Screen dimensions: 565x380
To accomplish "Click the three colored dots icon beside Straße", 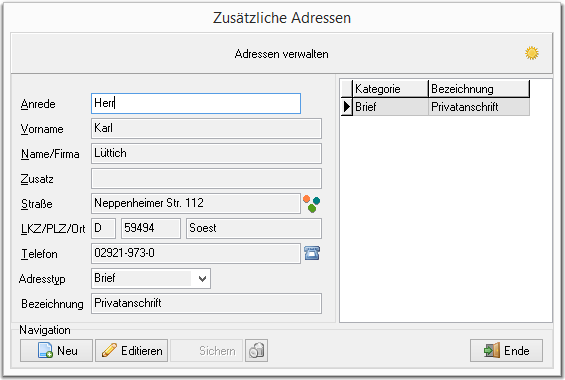I will point(312,204).
